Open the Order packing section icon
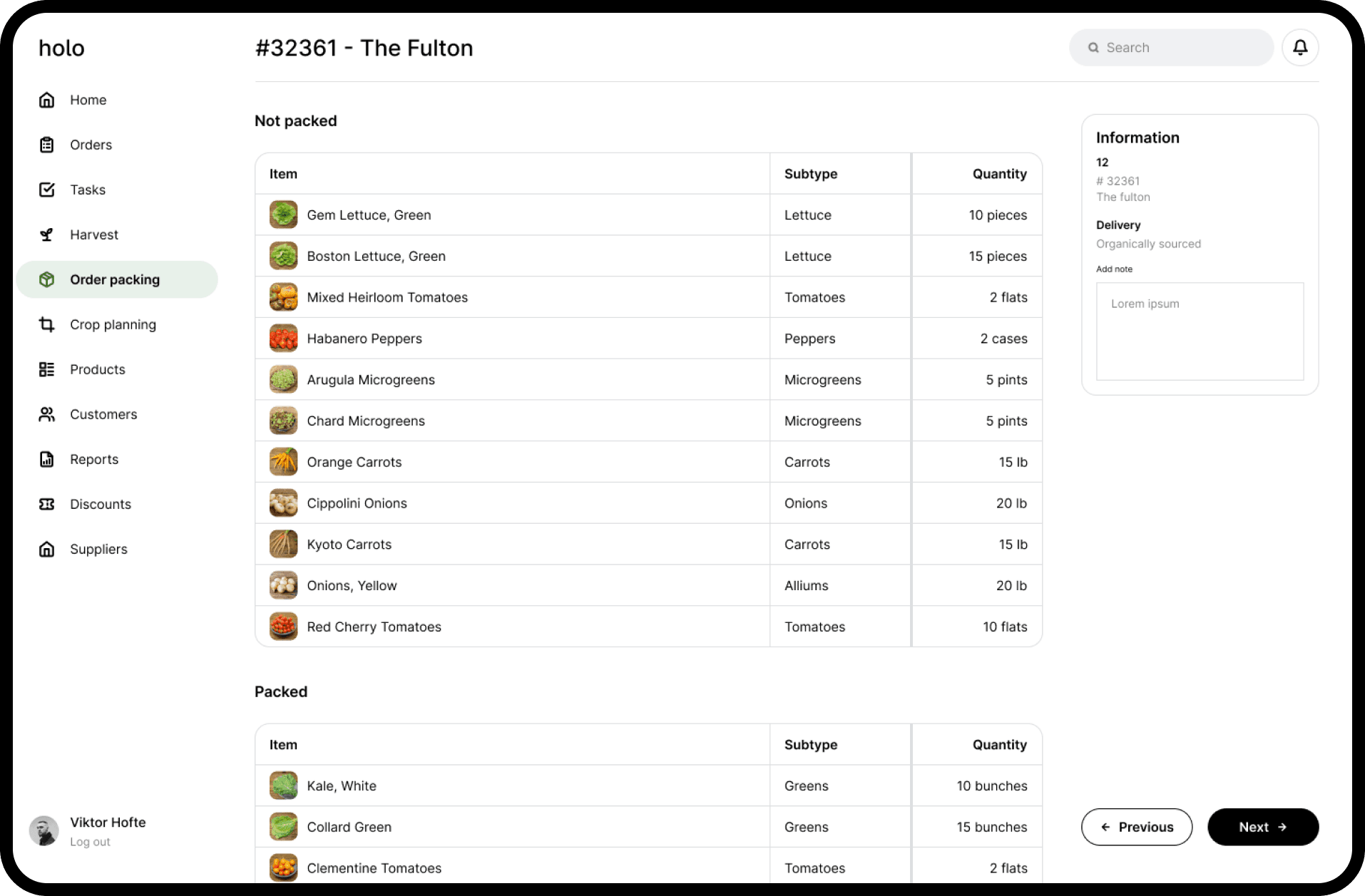 click(x=46, y=279)
